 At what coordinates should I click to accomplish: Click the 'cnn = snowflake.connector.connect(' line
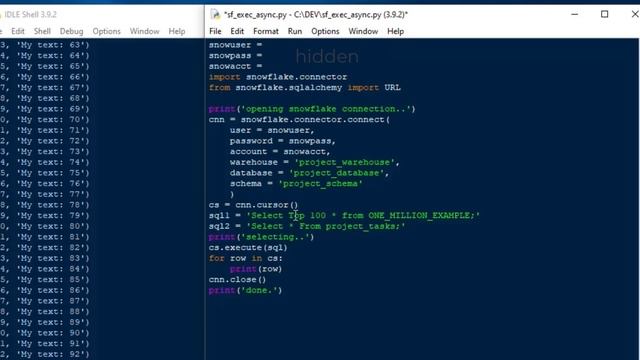click(x=299, y=120)
